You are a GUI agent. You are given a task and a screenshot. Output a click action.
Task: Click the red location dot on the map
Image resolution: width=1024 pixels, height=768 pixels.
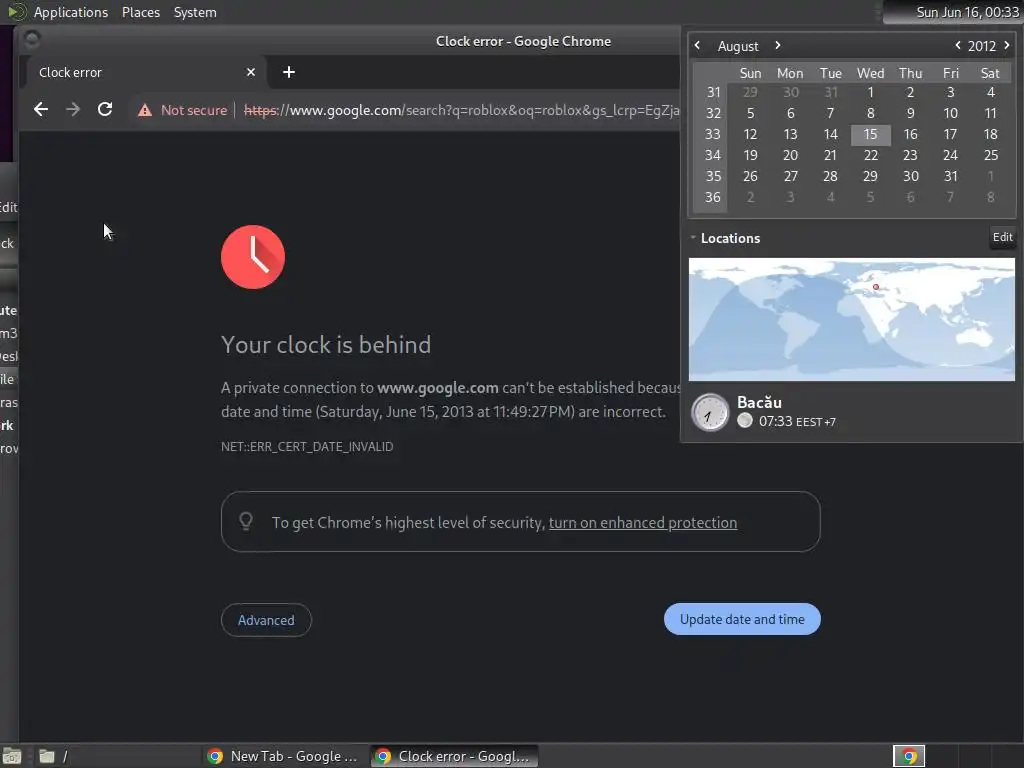pyautogui.click(x=876, y=287)
